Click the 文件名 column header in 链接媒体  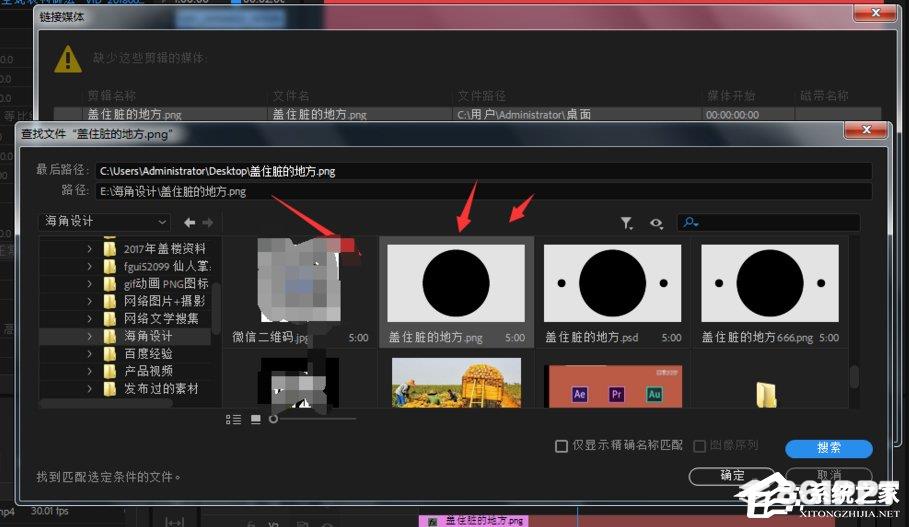pyautogui.click(x=291, y=96)
